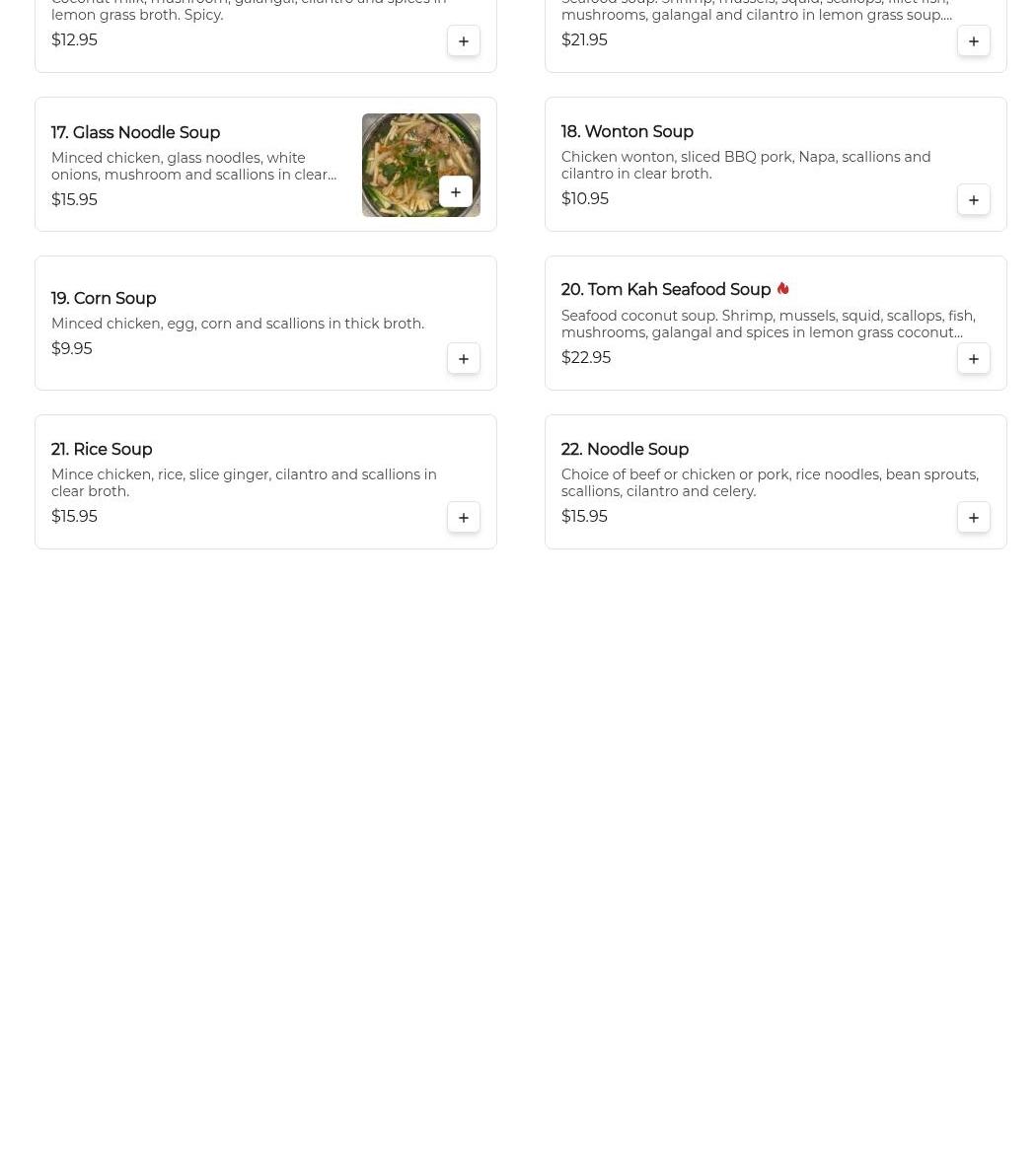
Task: Select the 21. Rice Soup title
Action: 102,450
